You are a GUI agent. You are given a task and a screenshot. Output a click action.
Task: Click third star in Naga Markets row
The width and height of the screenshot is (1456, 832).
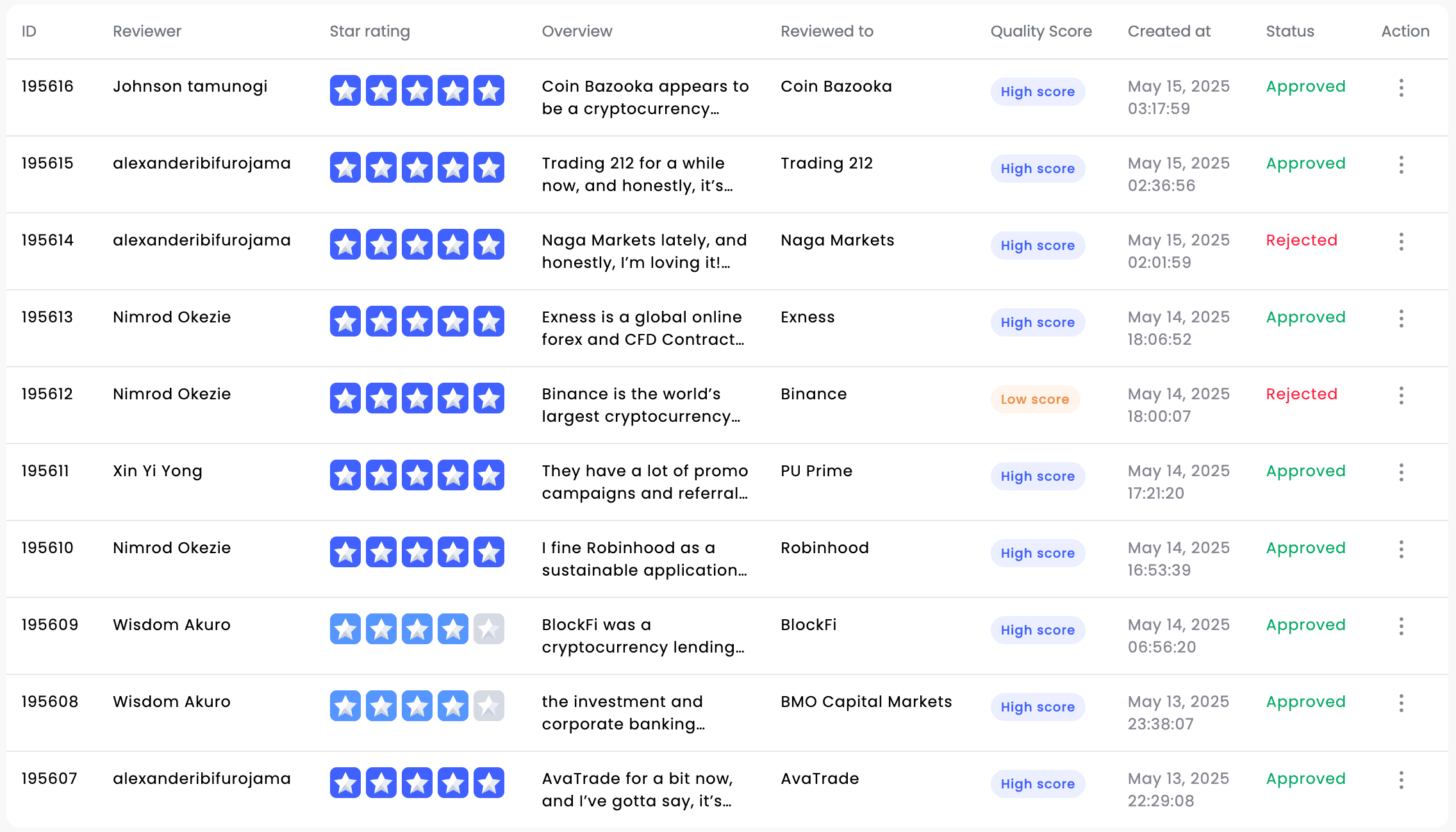417,244
